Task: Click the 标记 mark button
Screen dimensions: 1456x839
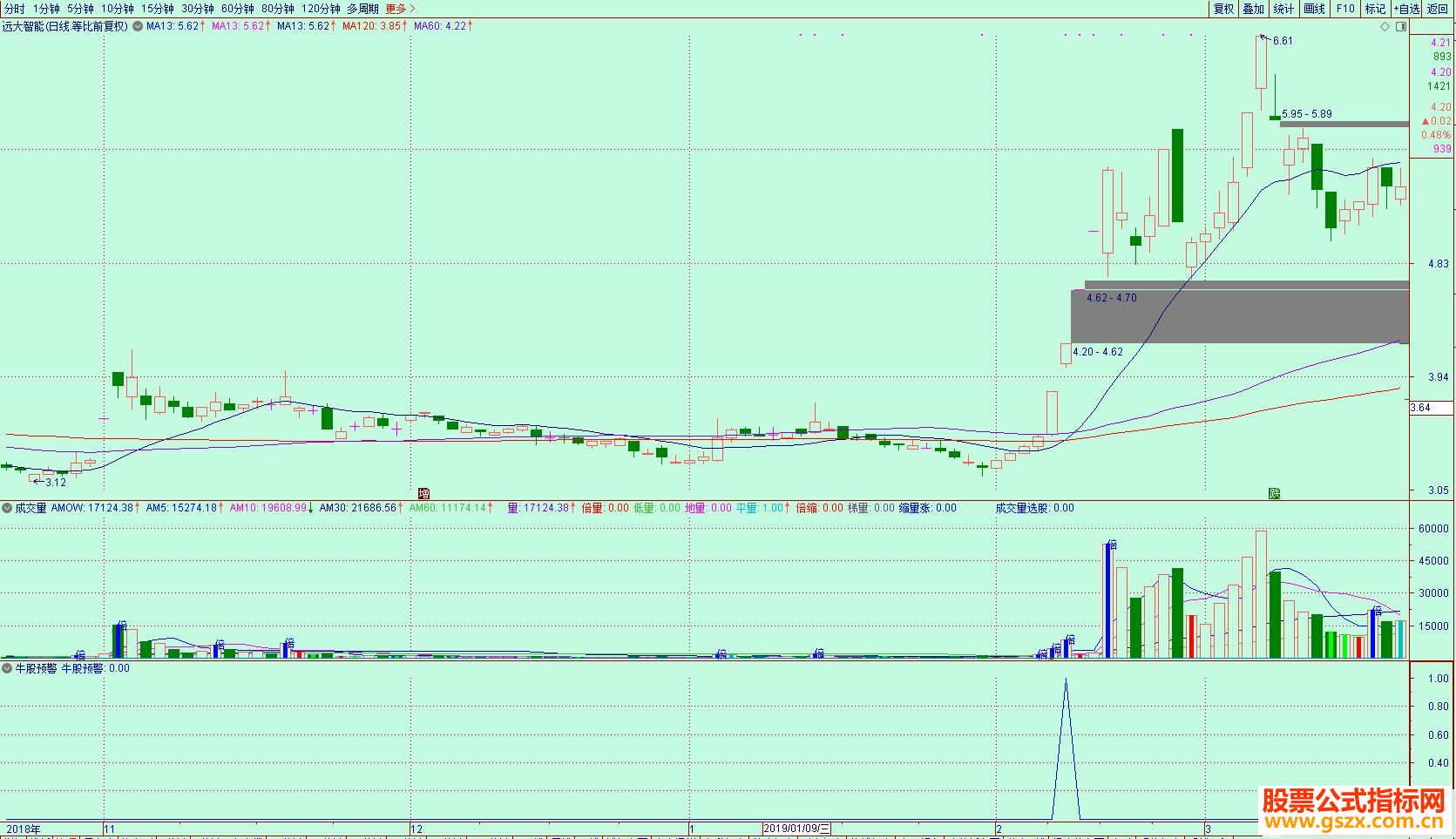Action: tap(1375, 9)
